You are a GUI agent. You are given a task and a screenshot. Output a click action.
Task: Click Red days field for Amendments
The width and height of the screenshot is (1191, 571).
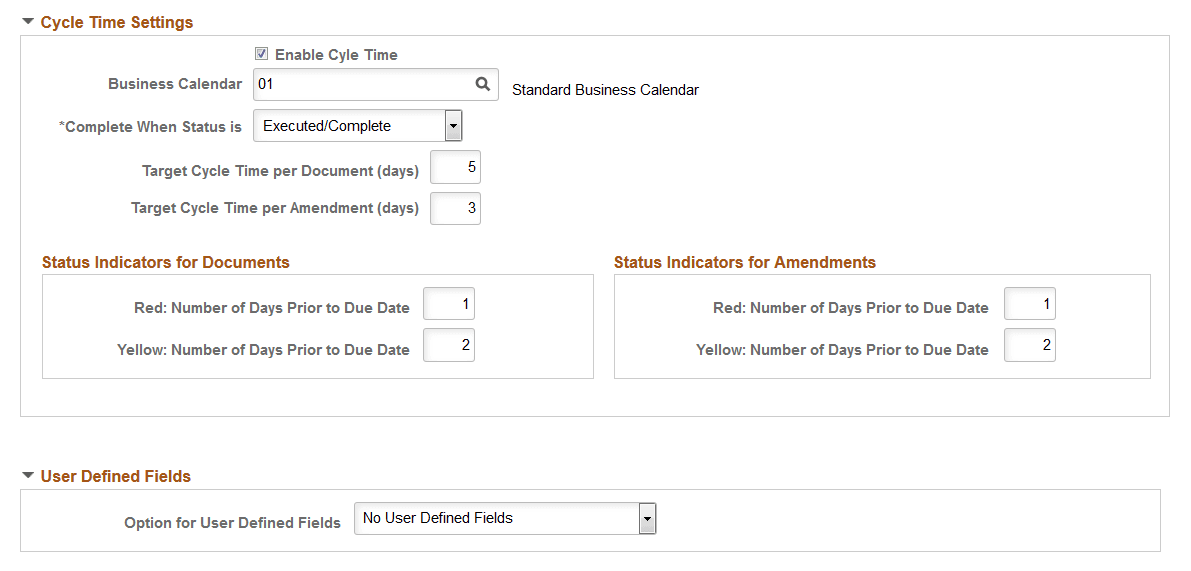click(x=1030, y=304)
